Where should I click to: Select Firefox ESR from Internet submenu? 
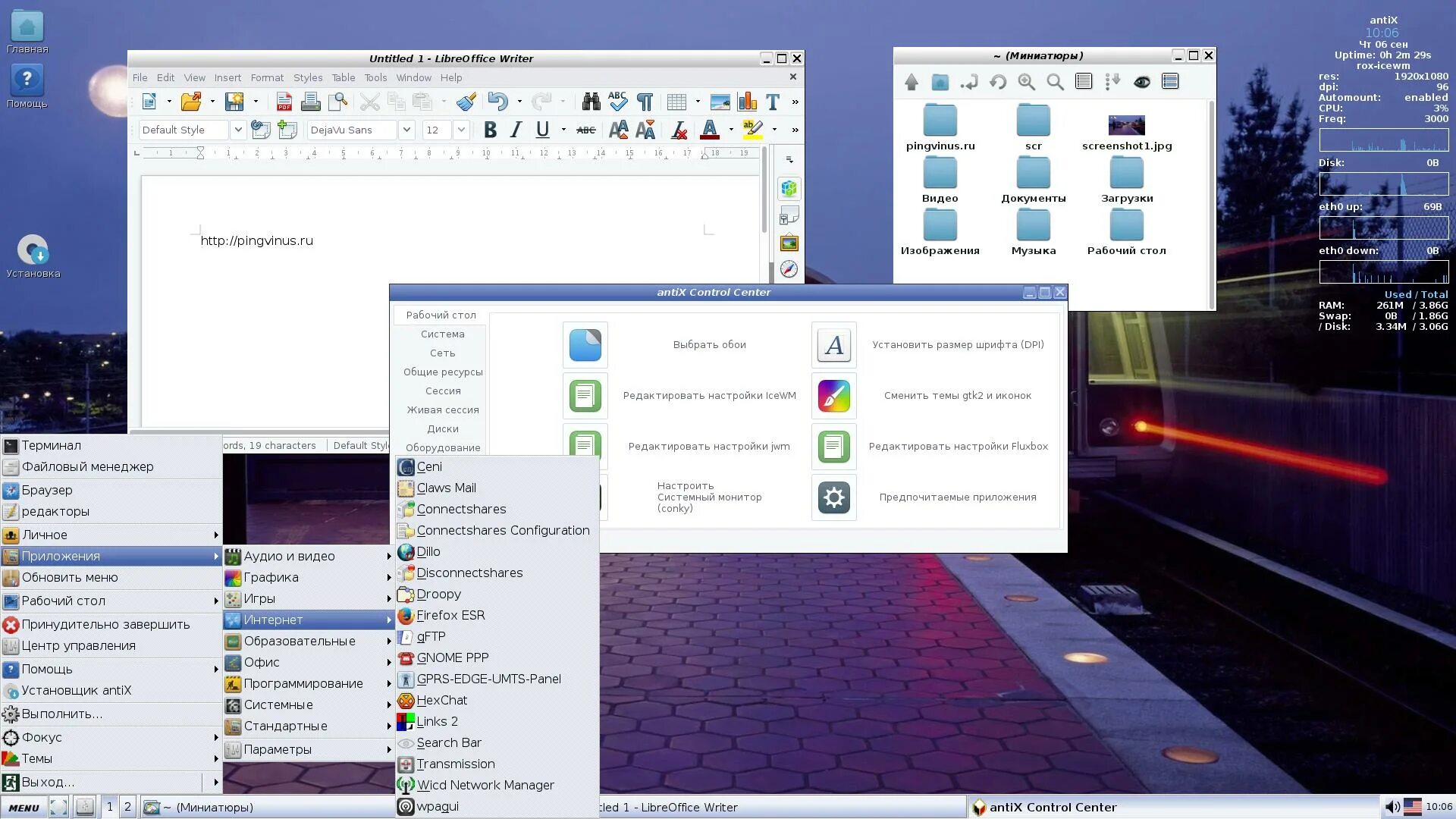pos(450,616)
